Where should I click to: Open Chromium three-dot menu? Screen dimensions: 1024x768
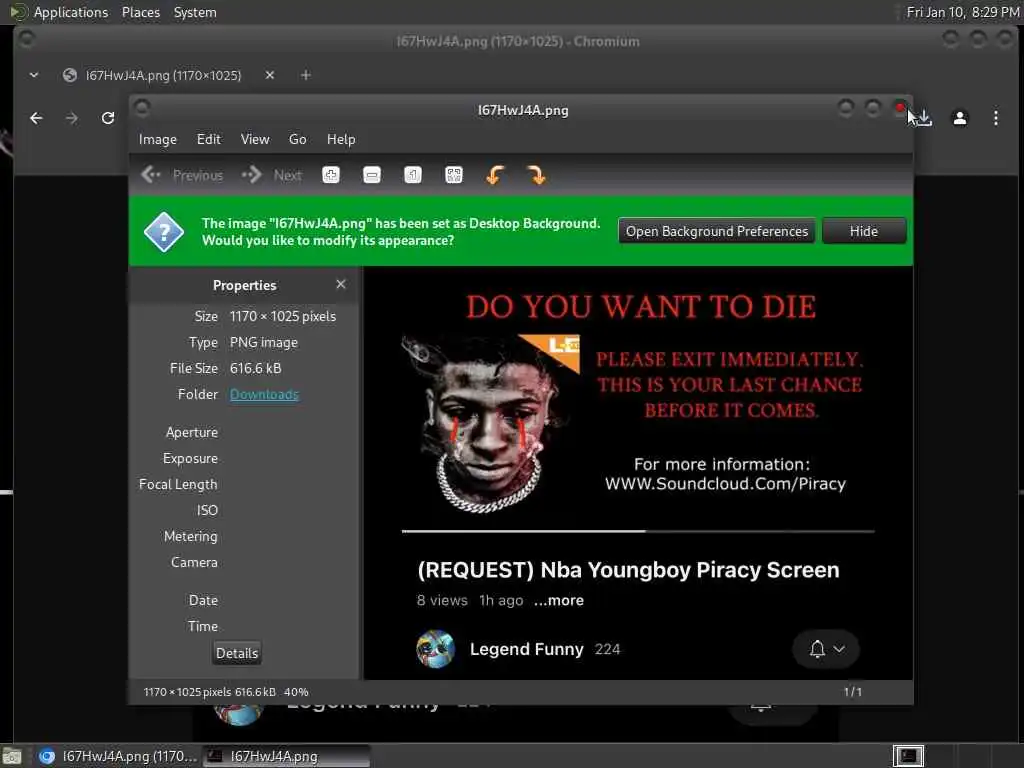995,118
